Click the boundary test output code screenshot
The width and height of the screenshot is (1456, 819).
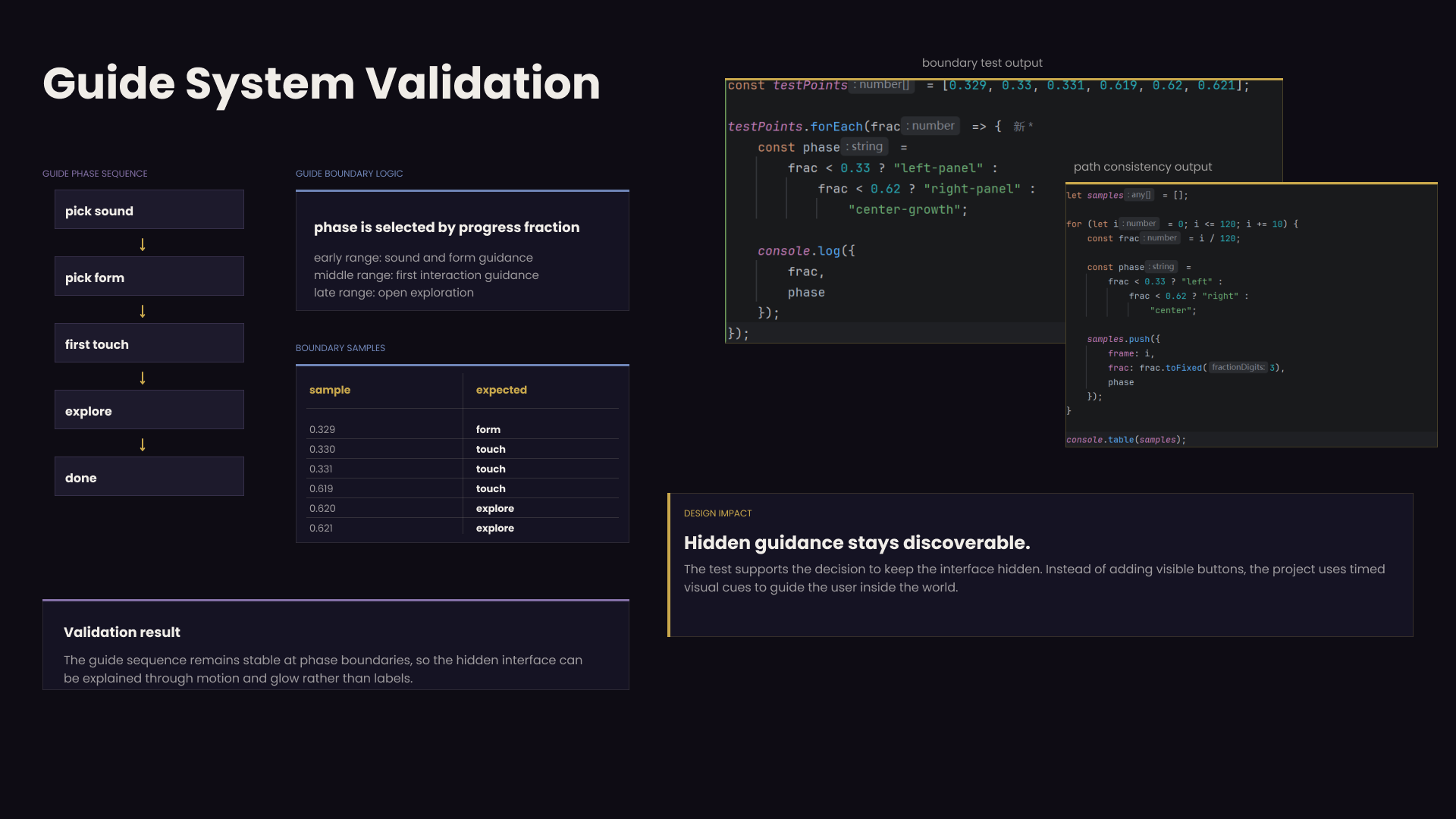(x=895, y=211)
